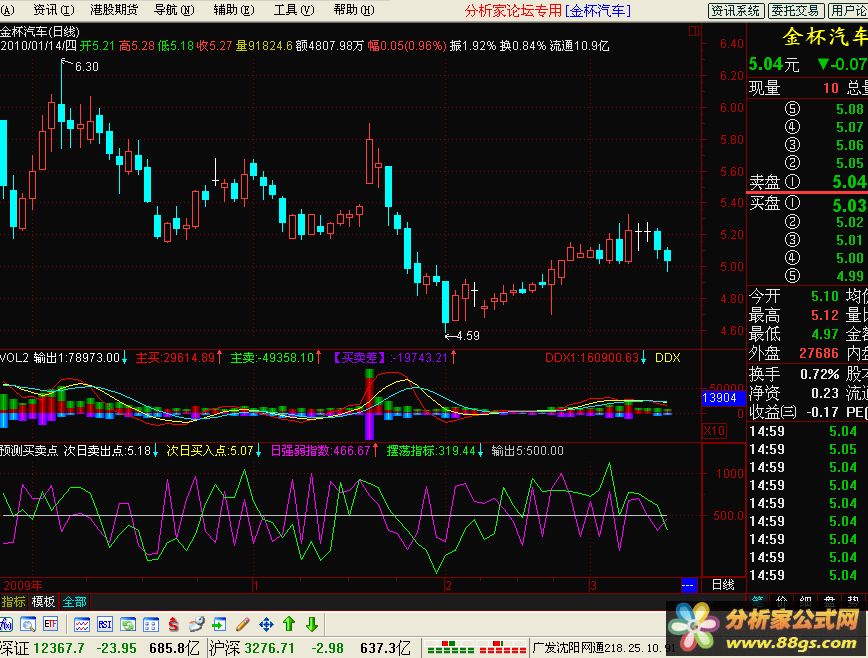Open the 帮助(H) menu

[354, 9]
